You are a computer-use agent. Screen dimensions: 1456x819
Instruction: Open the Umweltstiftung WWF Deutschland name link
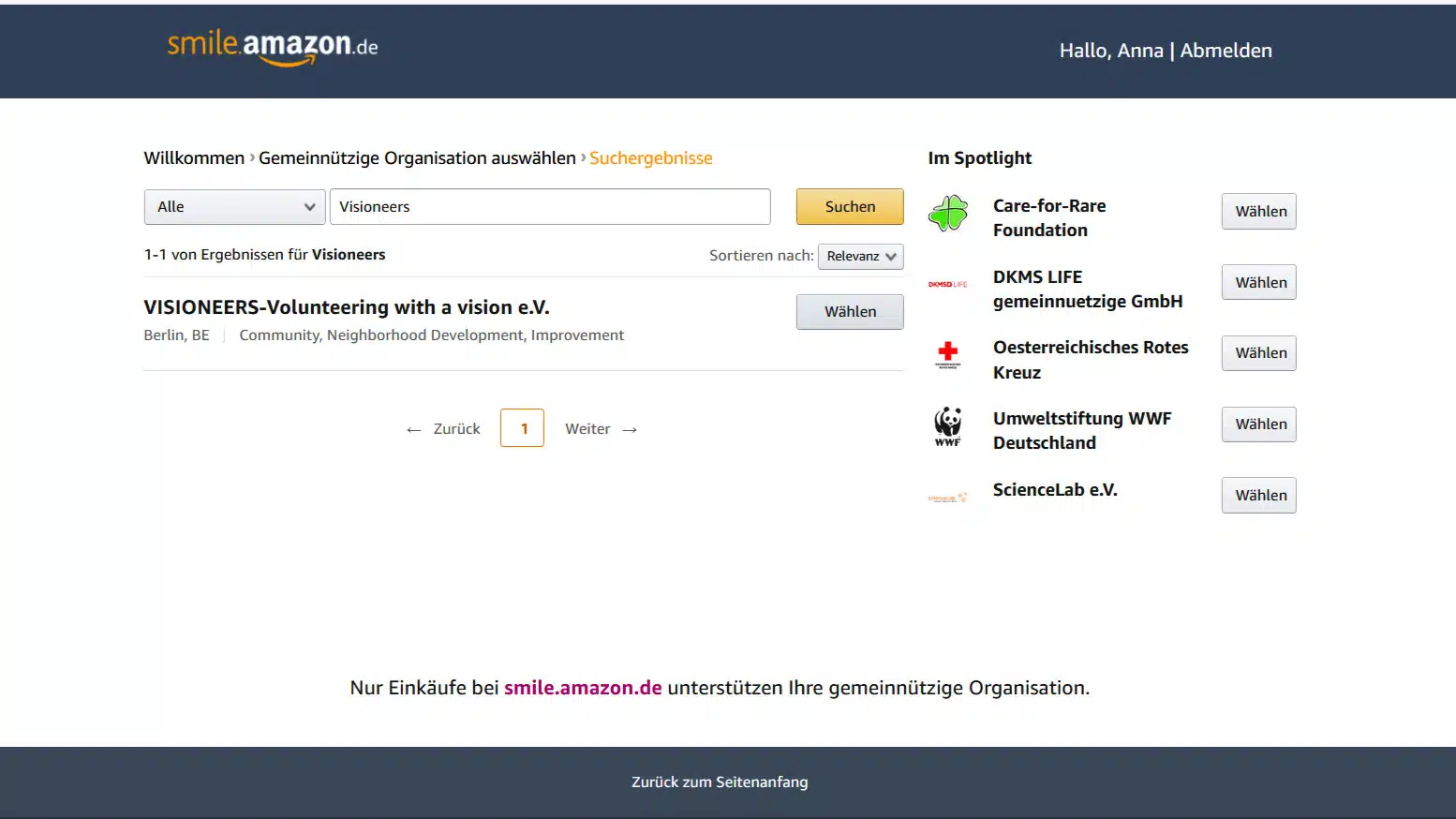(1082, 431)
